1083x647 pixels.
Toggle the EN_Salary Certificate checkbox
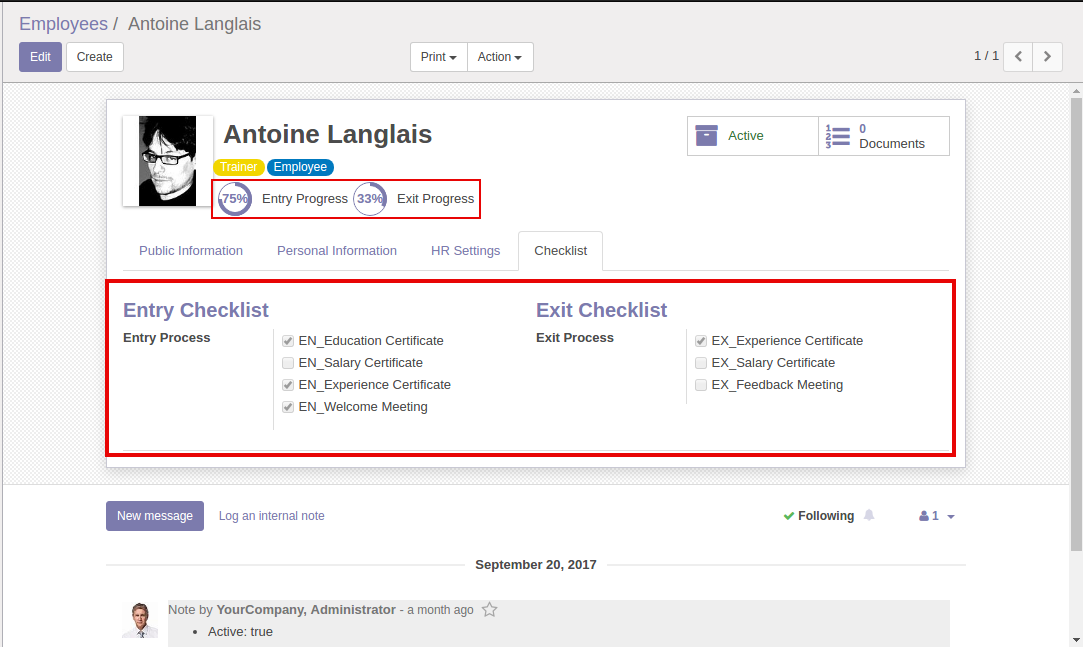point(288,363)
